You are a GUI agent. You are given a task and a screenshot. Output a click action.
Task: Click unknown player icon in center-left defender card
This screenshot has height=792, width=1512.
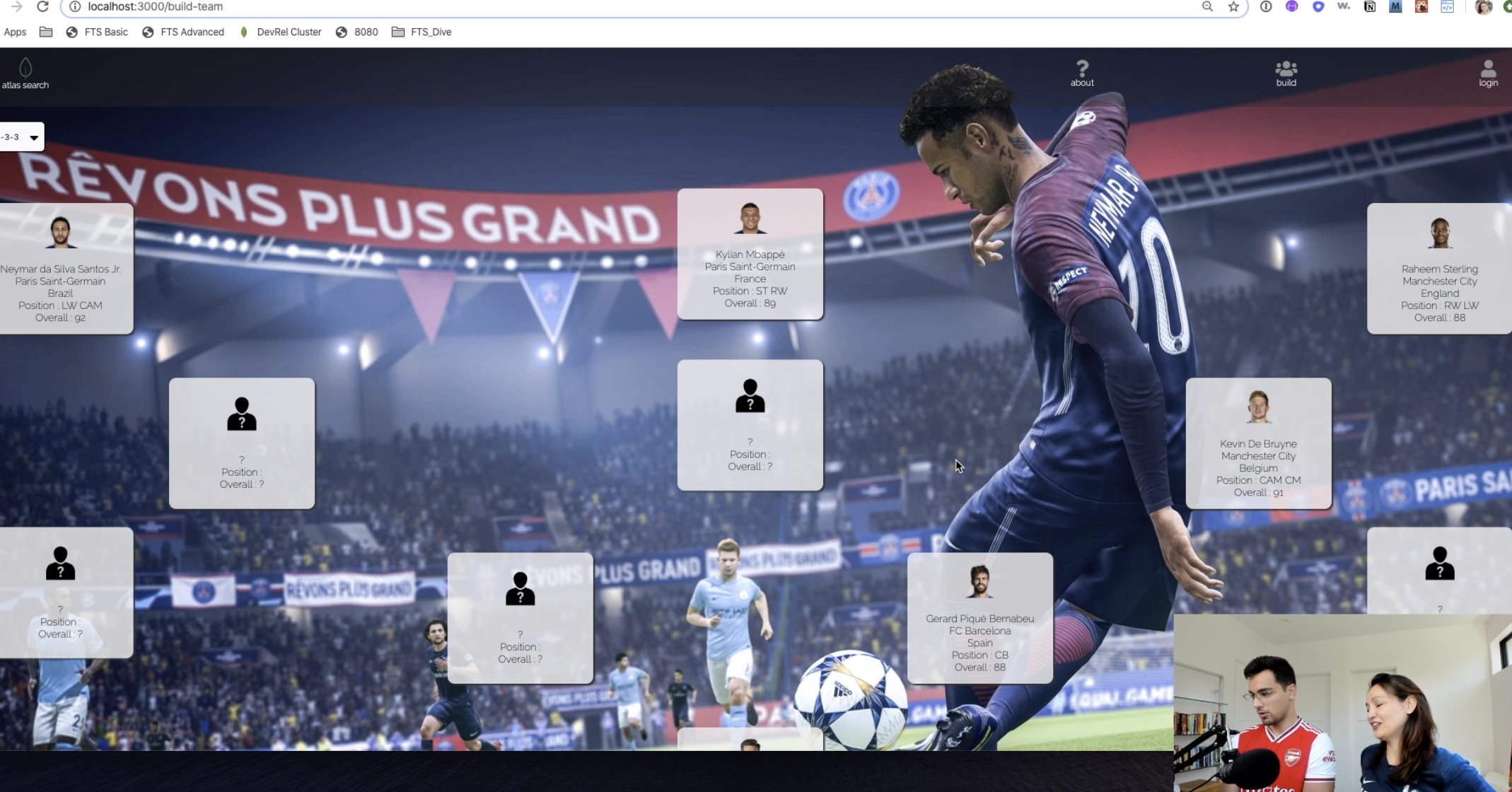point(521,588)
